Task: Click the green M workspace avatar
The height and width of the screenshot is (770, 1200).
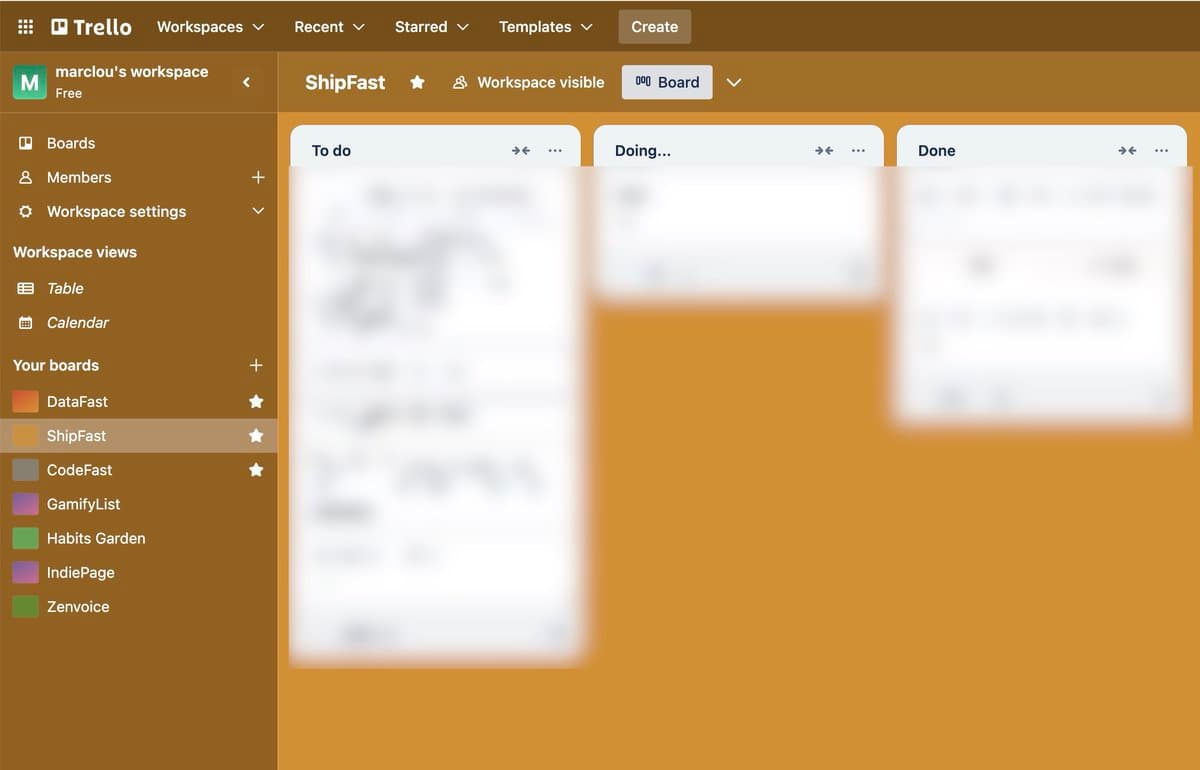Action: 30,82
